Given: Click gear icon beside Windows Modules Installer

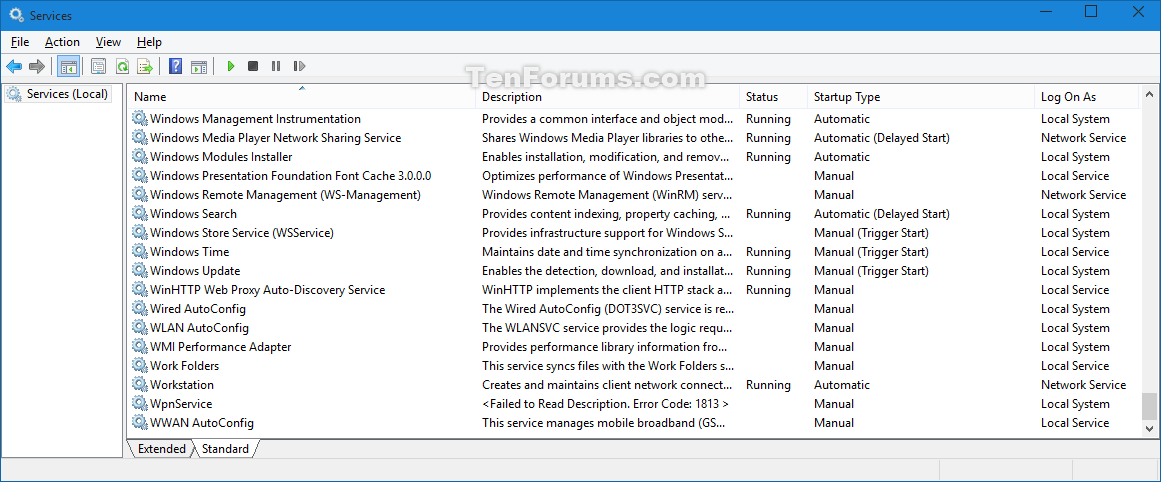Looking at the screenshot, I should pos(140,157).
